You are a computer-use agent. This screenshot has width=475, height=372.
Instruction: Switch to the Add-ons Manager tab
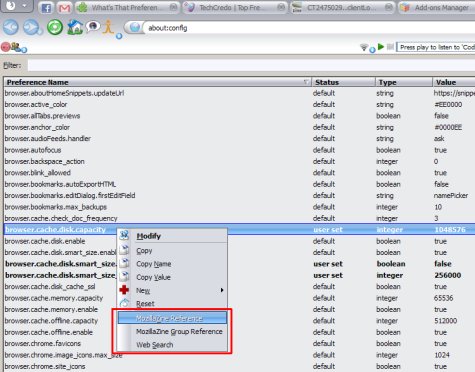point(437,7)
